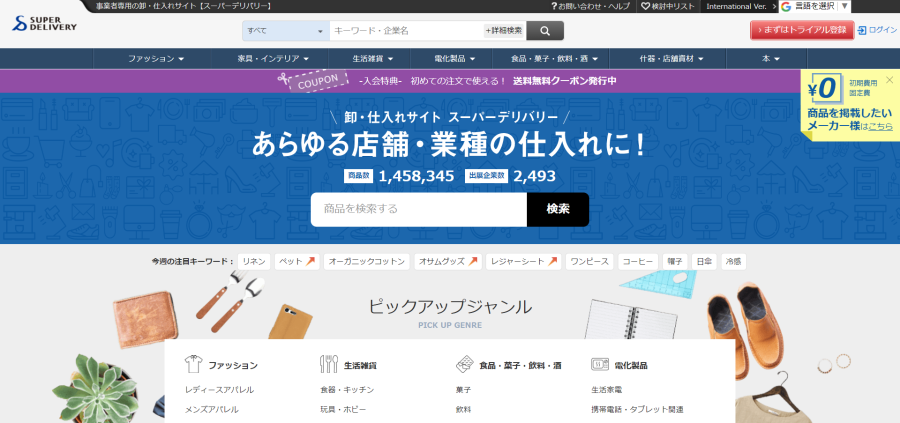Click the 送料無料クーポン発行中 purple banner

(449, 81)
